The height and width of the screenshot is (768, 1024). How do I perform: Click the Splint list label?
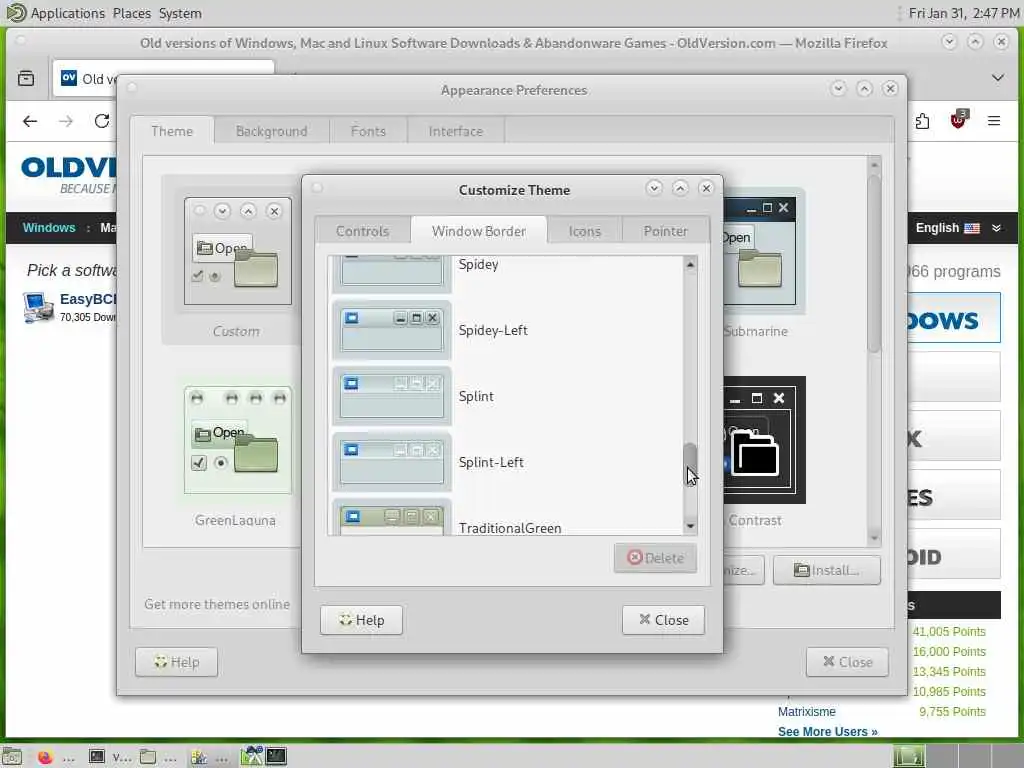coord(476,396)
